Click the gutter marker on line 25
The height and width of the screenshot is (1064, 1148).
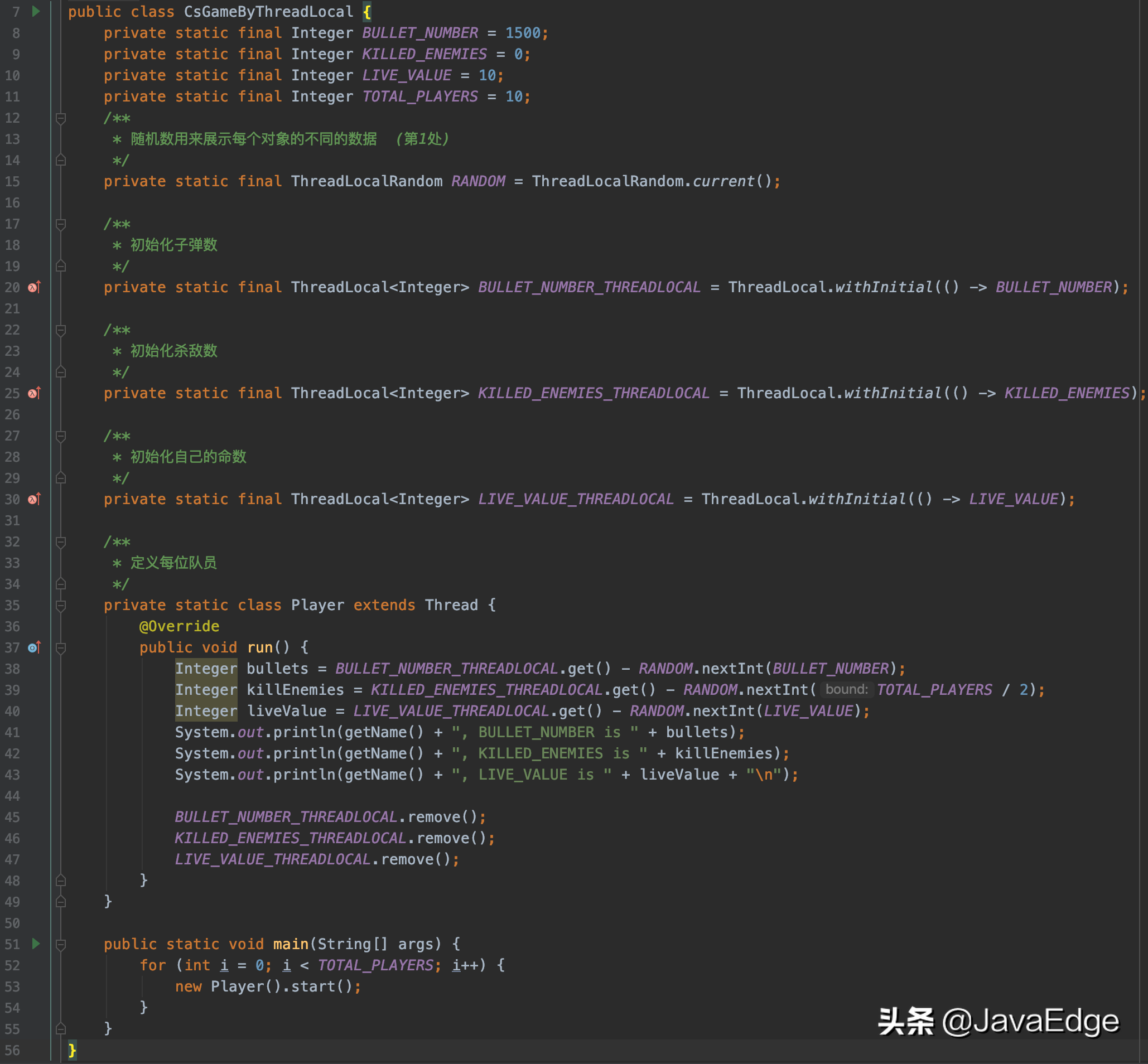click(x=35, y=393)
